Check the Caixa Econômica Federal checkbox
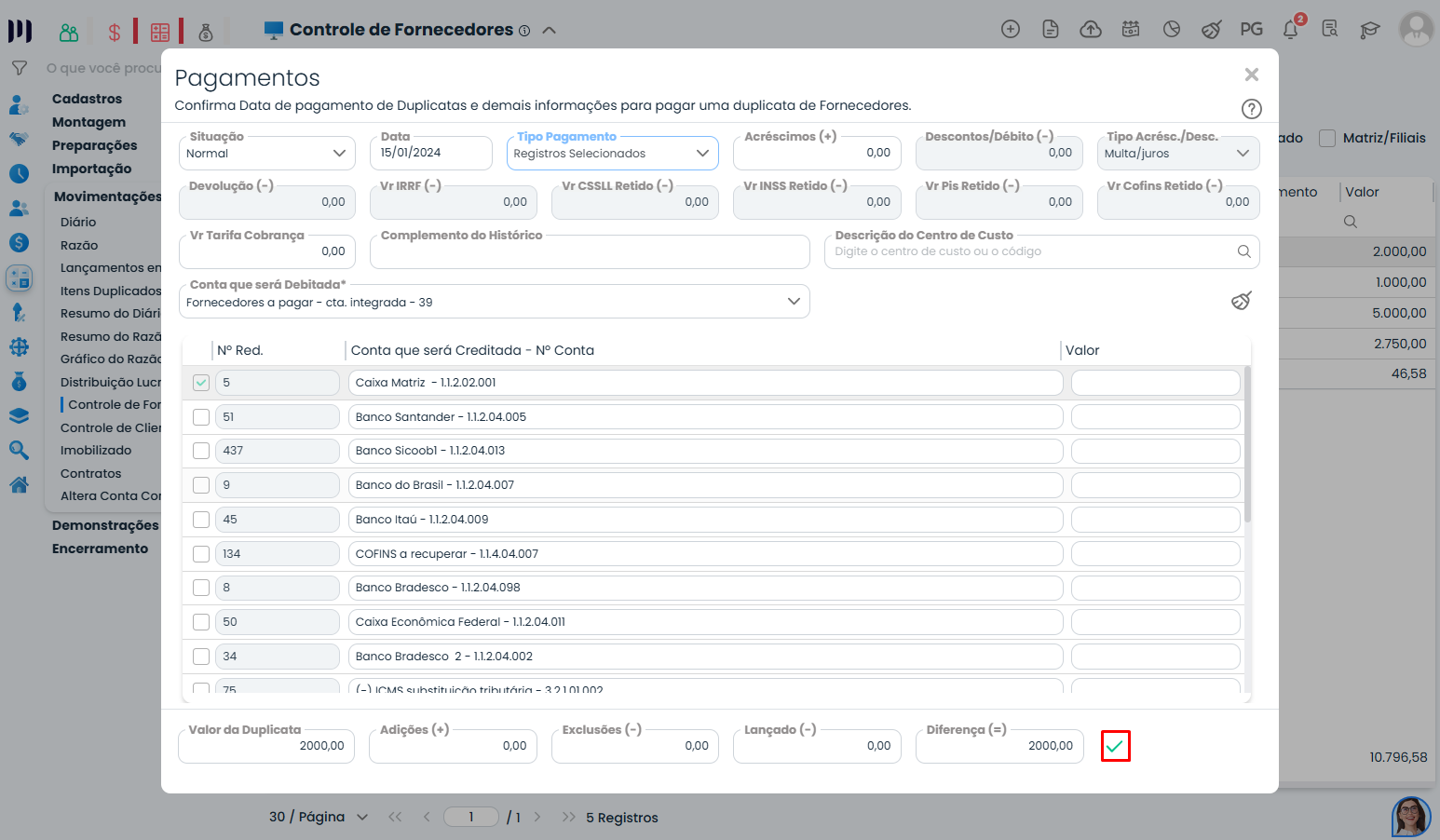 pos(201,622)
